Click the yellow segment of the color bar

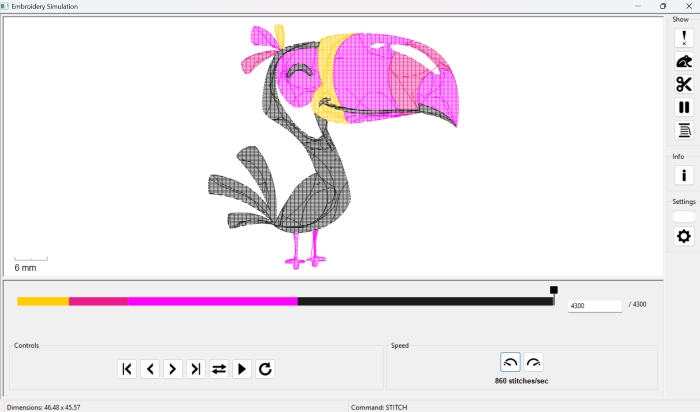43,301
